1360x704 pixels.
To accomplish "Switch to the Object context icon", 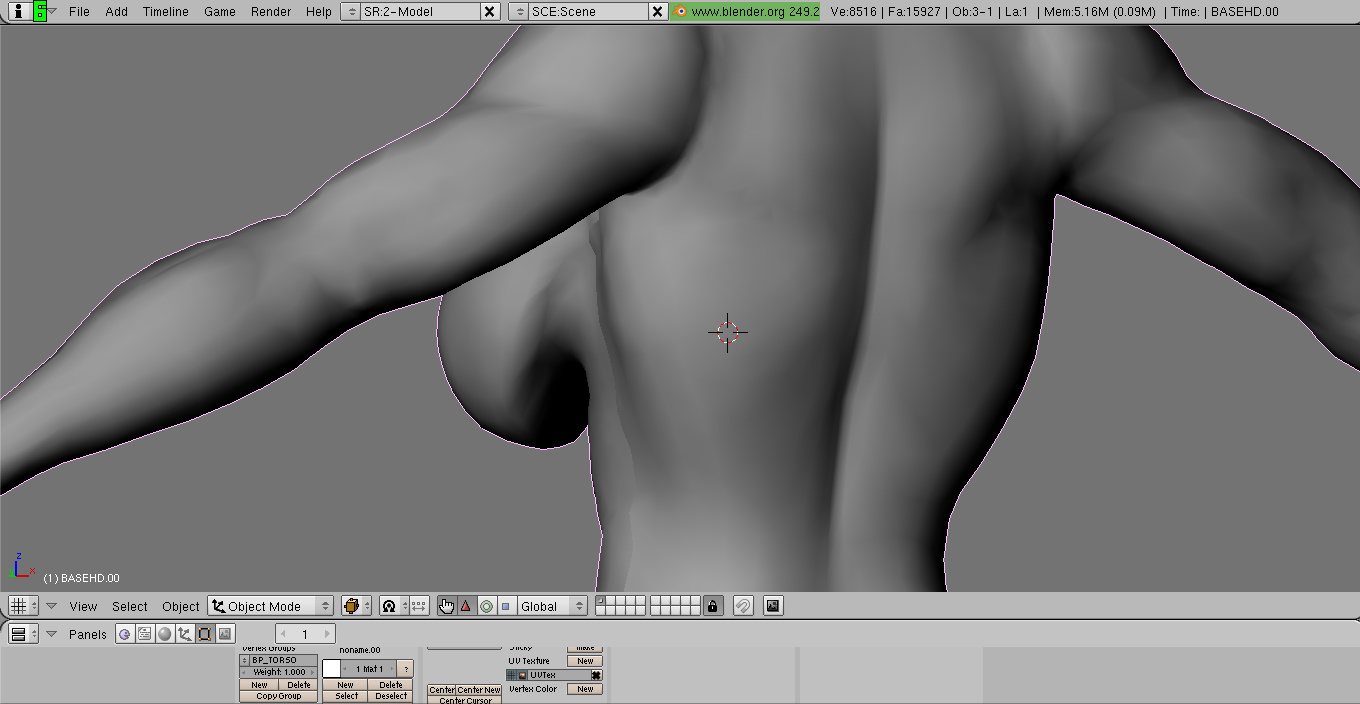I will click(x=185, y=634).
